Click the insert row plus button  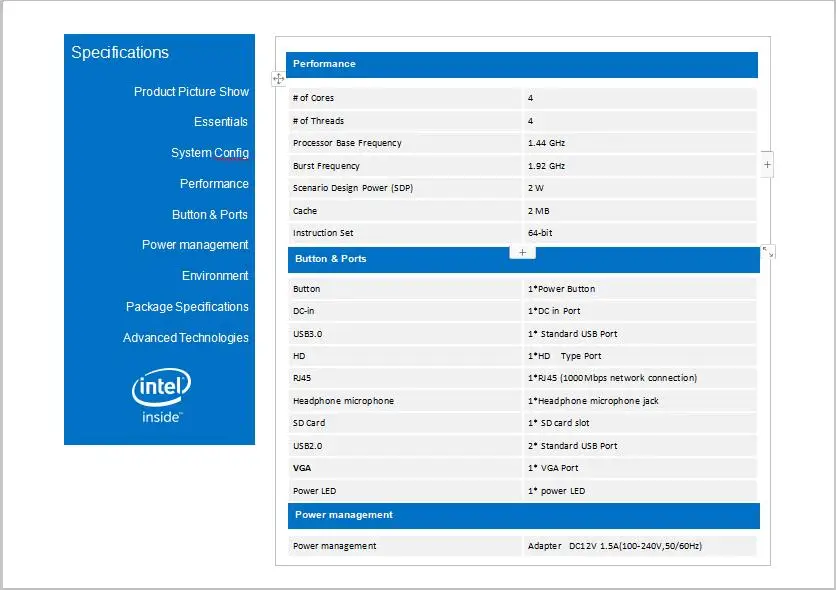pos(522,253)
